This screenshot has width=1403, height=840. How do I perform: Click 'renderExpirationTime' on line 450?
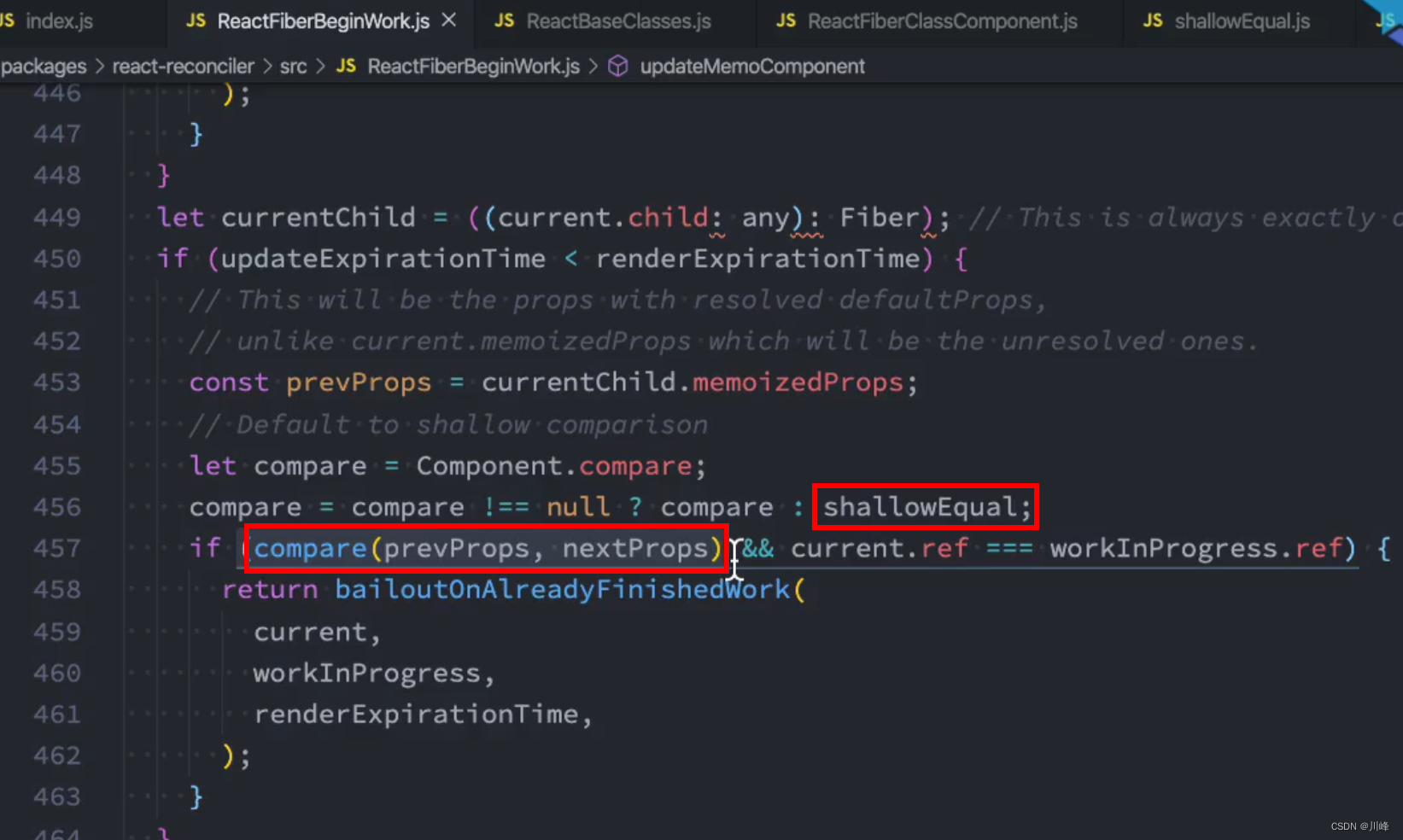(757, 259)
